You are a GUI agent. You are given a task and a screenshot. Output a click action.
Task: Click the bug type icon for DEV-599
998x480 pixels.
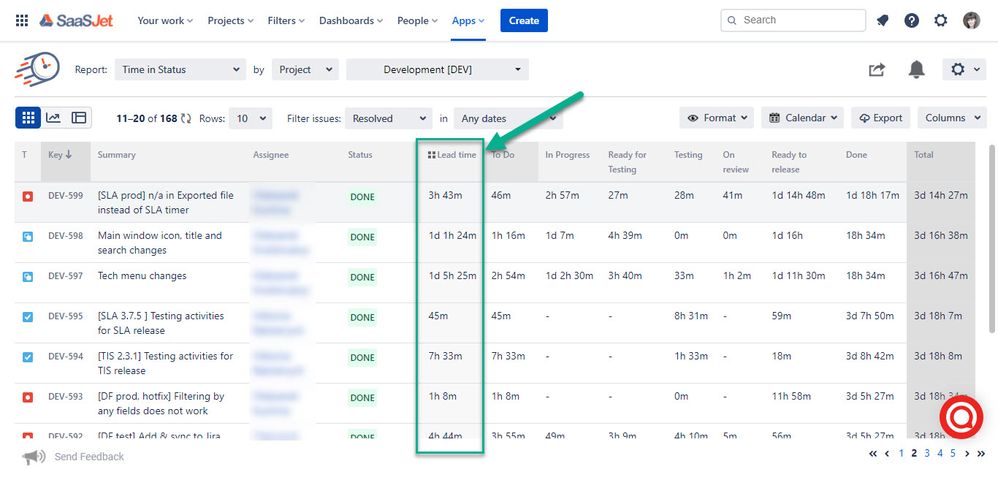tap(27, 197)
